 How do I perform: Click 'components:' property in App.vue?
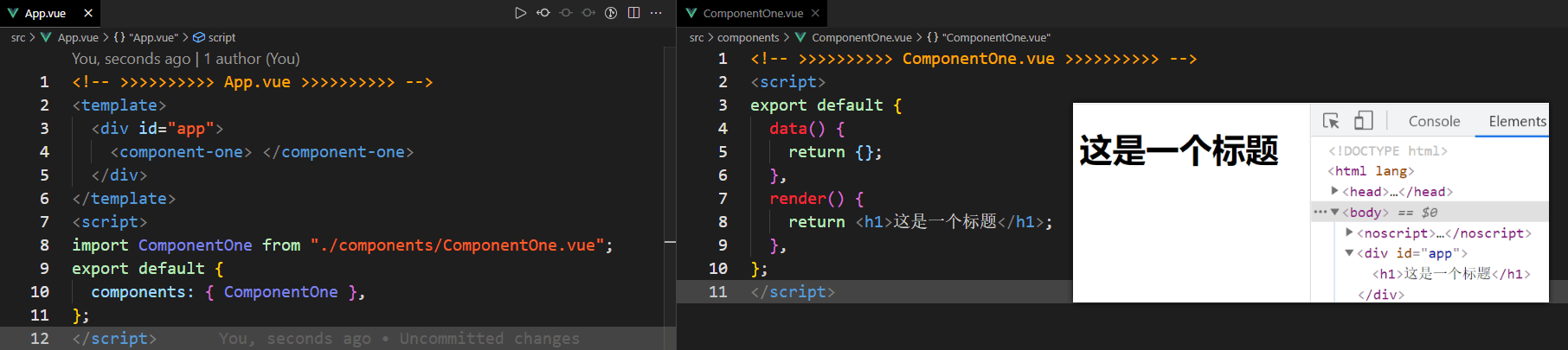(x=143, y=292)
